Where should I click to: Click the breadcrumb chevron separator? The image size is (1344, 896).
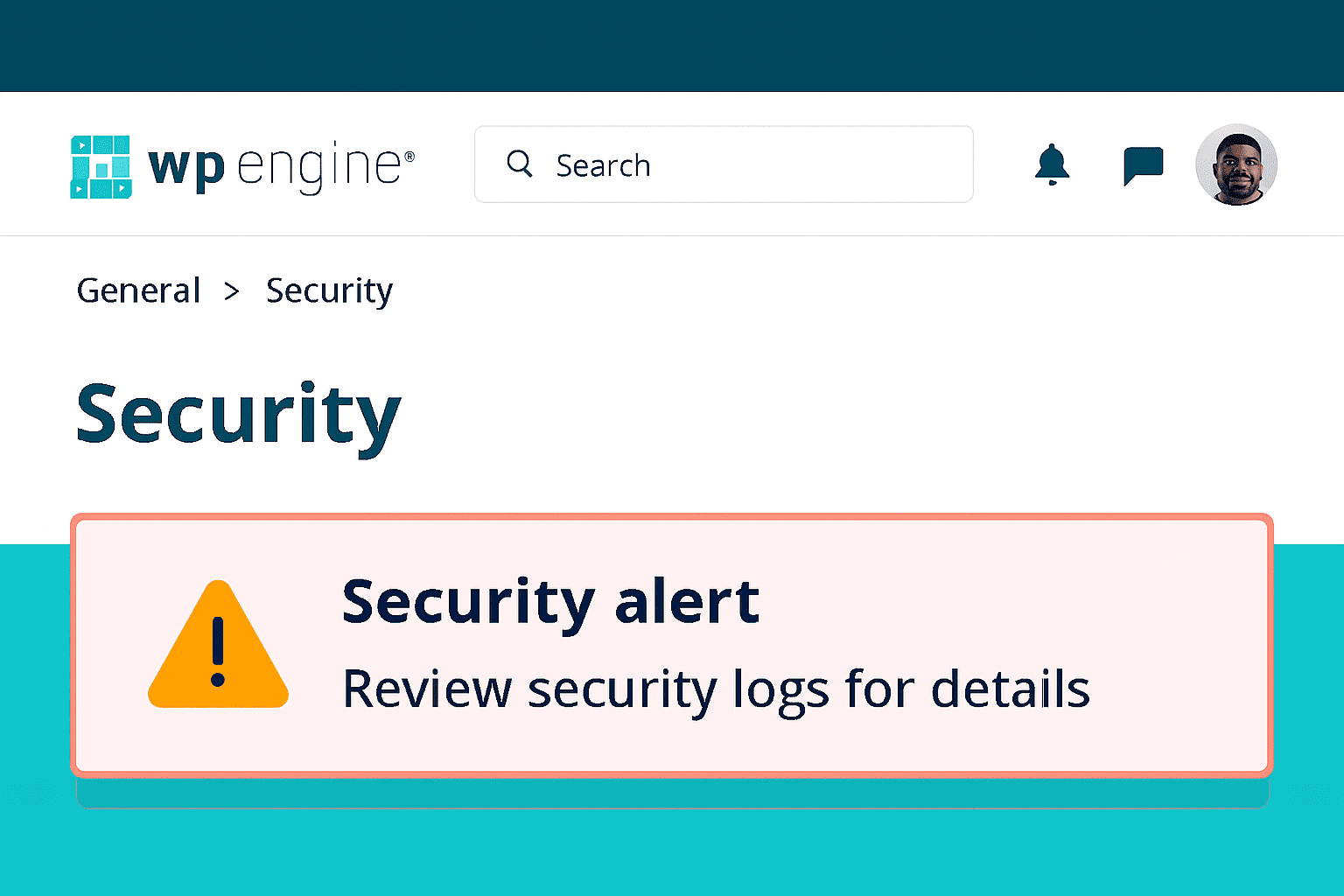pos(231,291)
